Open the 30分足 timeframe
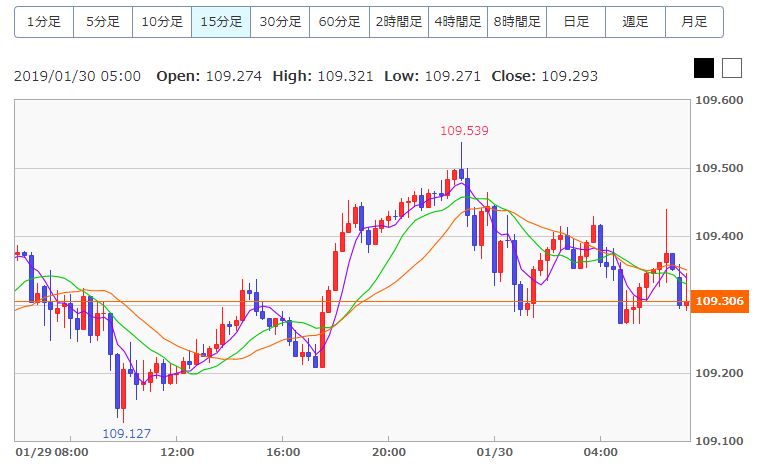 (279, 21)
